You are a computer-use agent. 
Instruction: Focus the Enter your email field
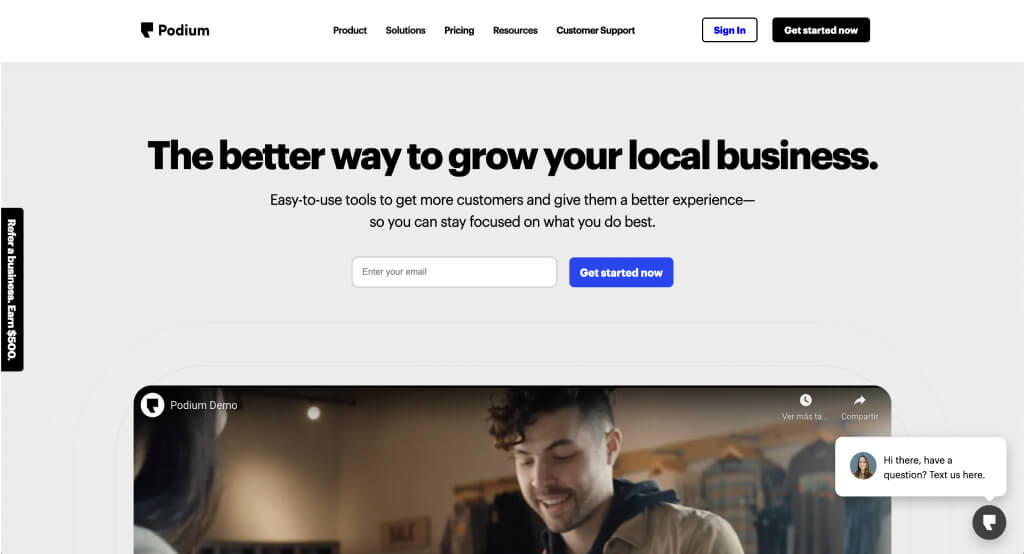pos(455,272)
